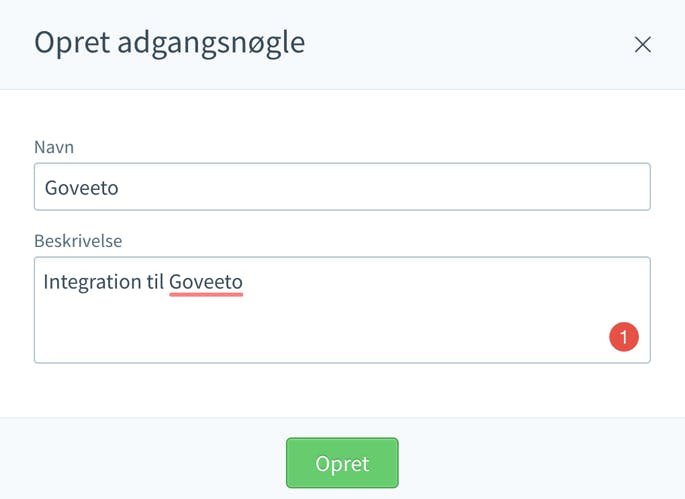
Task: Click empty space below the description text
Action: (306, 332)
